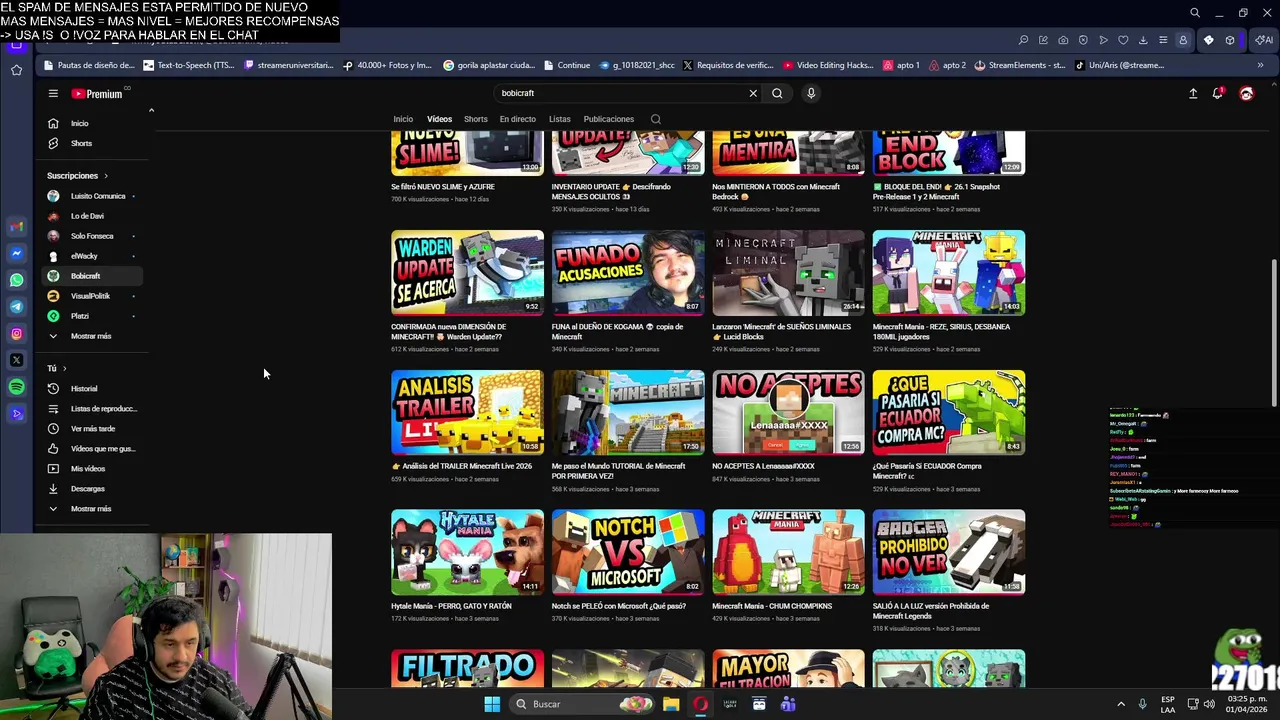This screenshot has width=1280, height=720.
Task: Click the Opera tab search magnifier
Action: point(1195,13)
